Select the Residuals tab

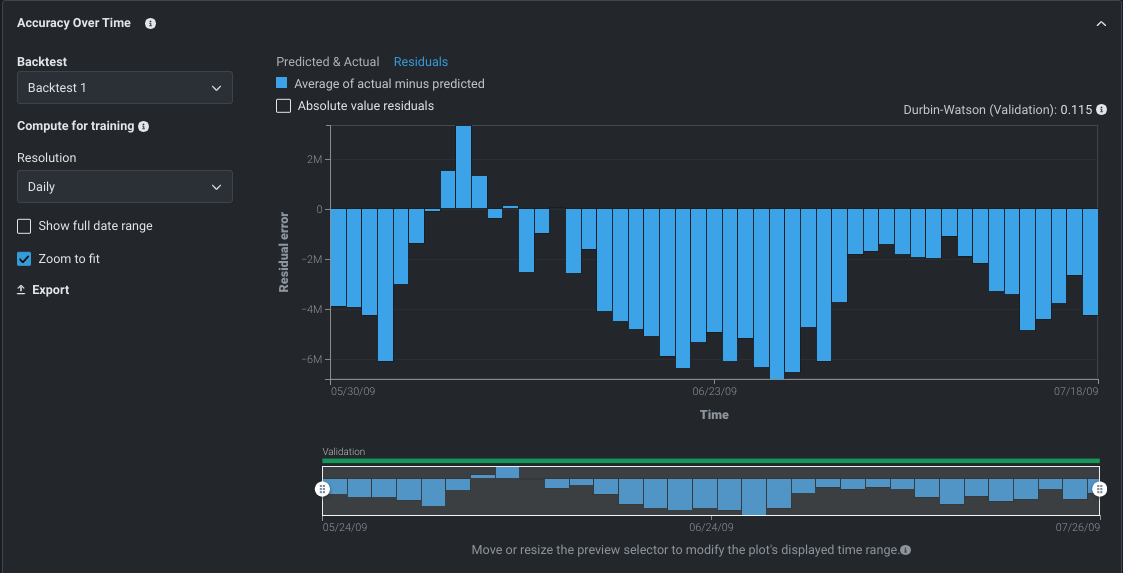tap(421, 62)
